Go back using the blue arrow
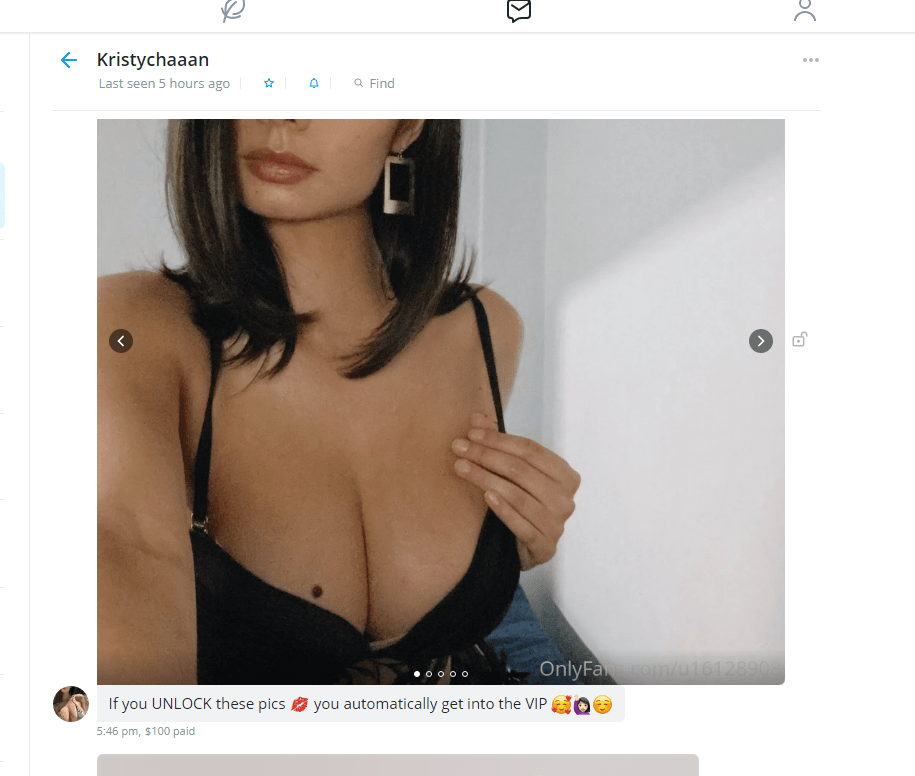The width and height of the screenshot is (915, 776). click(x=69, y=60)
